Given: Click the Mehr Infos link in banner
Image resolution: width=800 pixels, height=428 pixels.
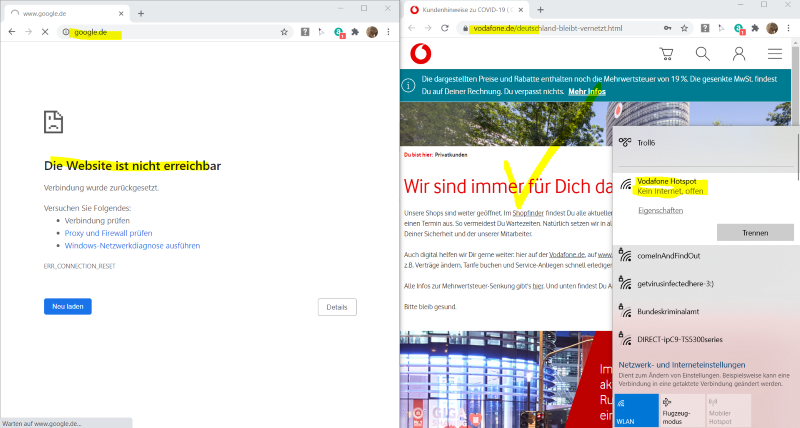Looking at the screenshot, I should click(x=587, y=92).
